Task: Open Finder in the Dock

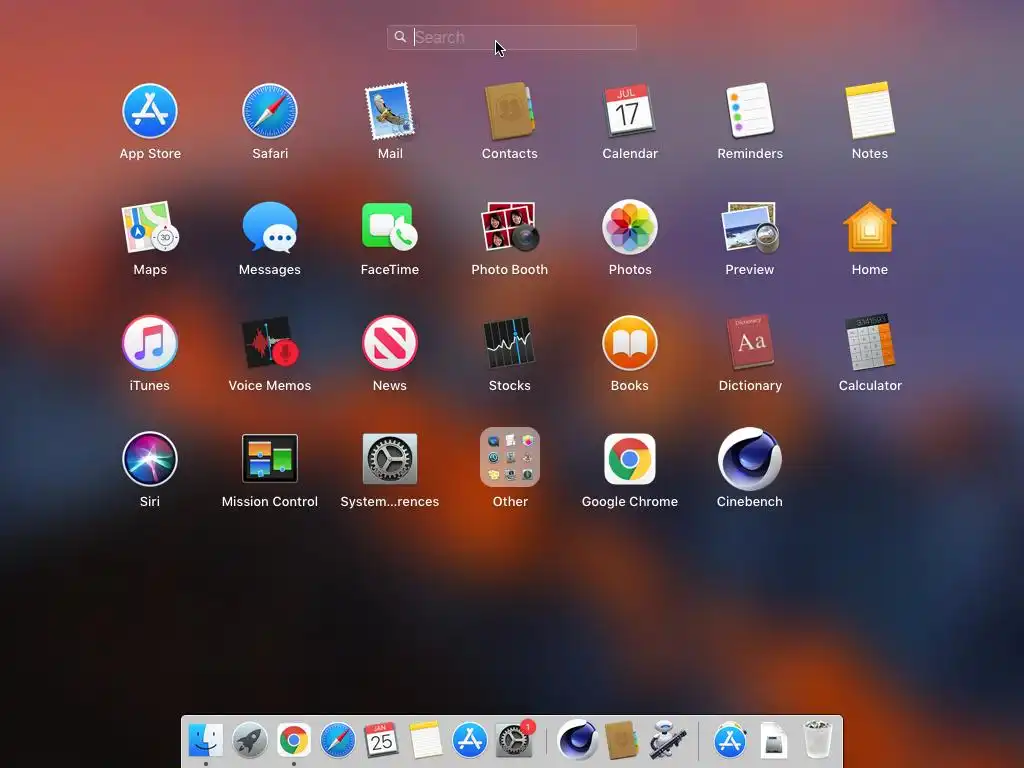Action: click(x=205, y=741)
